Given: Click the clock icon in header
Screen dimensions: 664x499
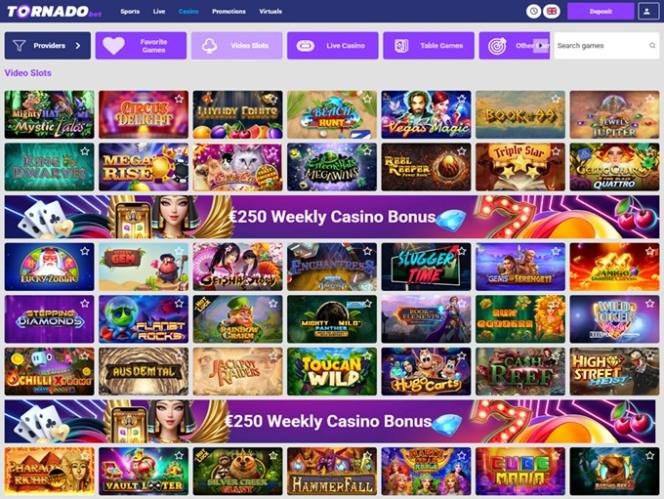Looking at the screenshot, I should tap(534, 11).
